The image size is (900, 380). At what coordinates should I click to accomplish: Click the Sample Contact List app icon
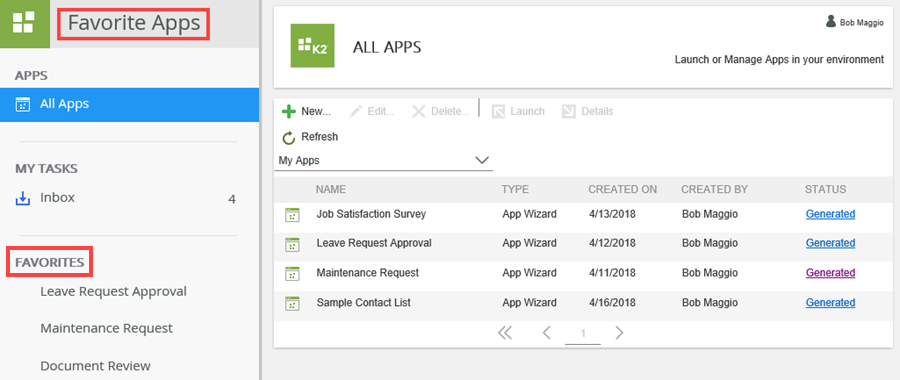[x=293, y=304]
